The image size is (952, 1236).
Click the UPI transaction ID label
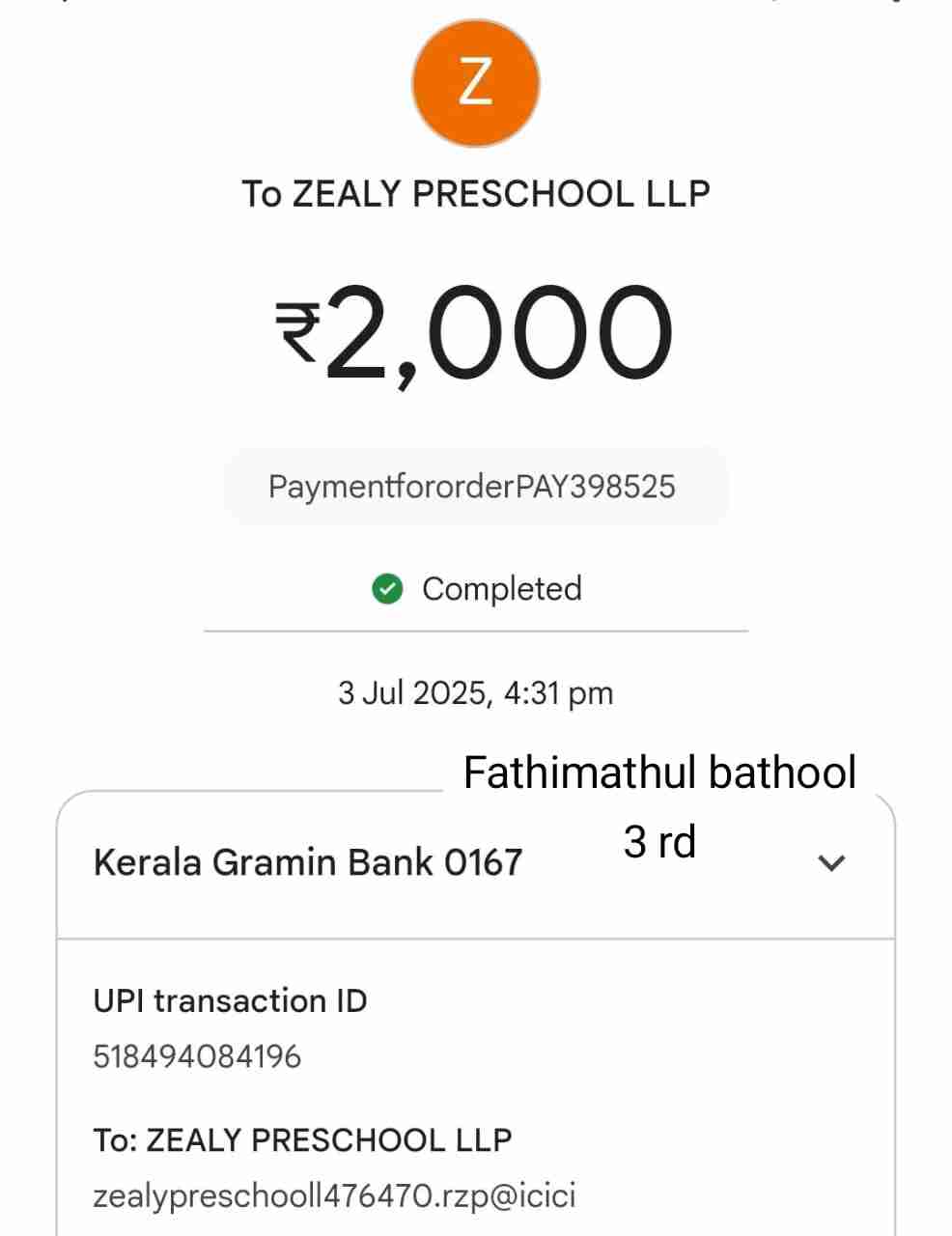(230, 1000)
